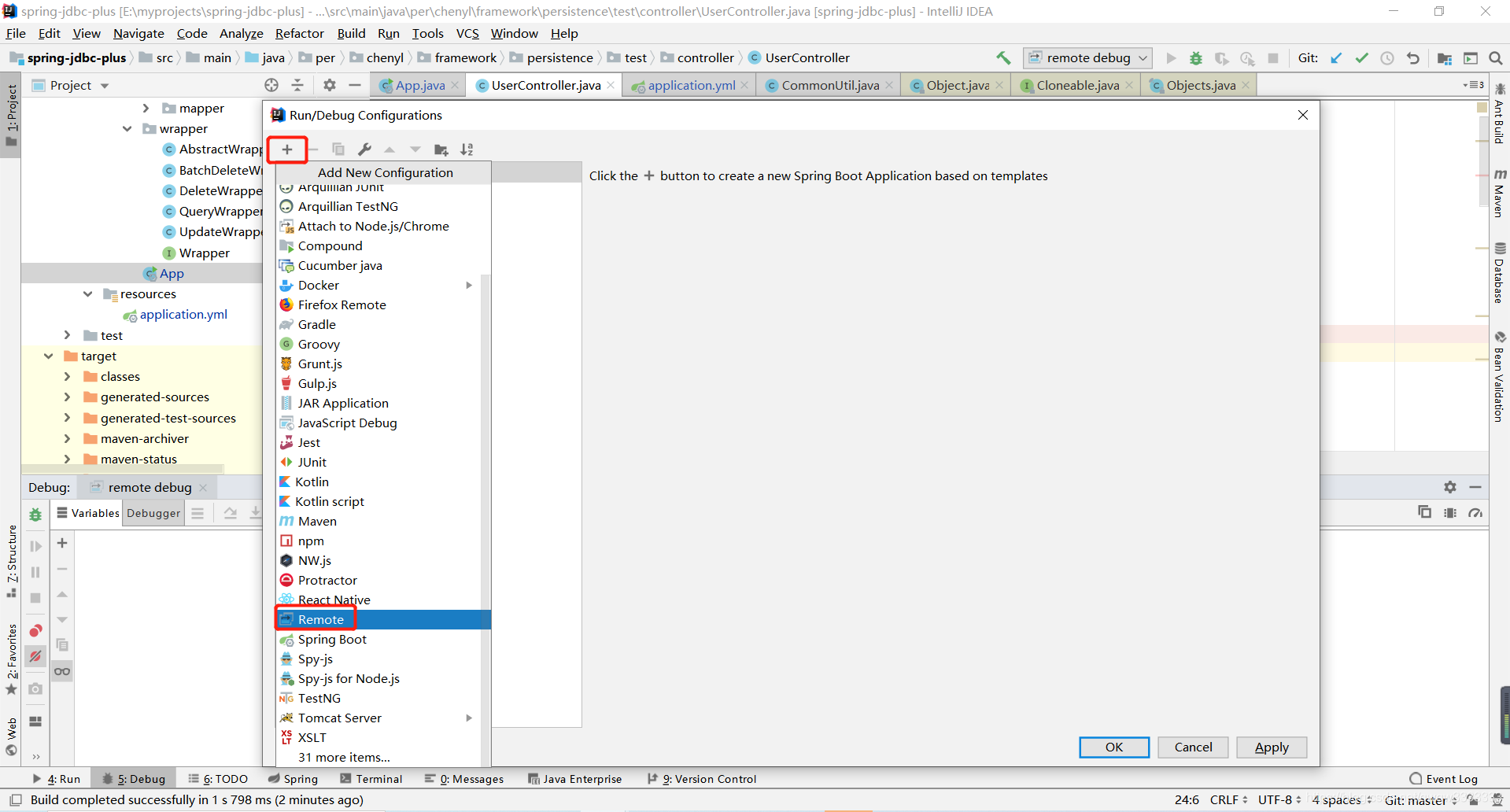Click the OK button
This screenshot has width=1510, height=812.
point(1114,747)
